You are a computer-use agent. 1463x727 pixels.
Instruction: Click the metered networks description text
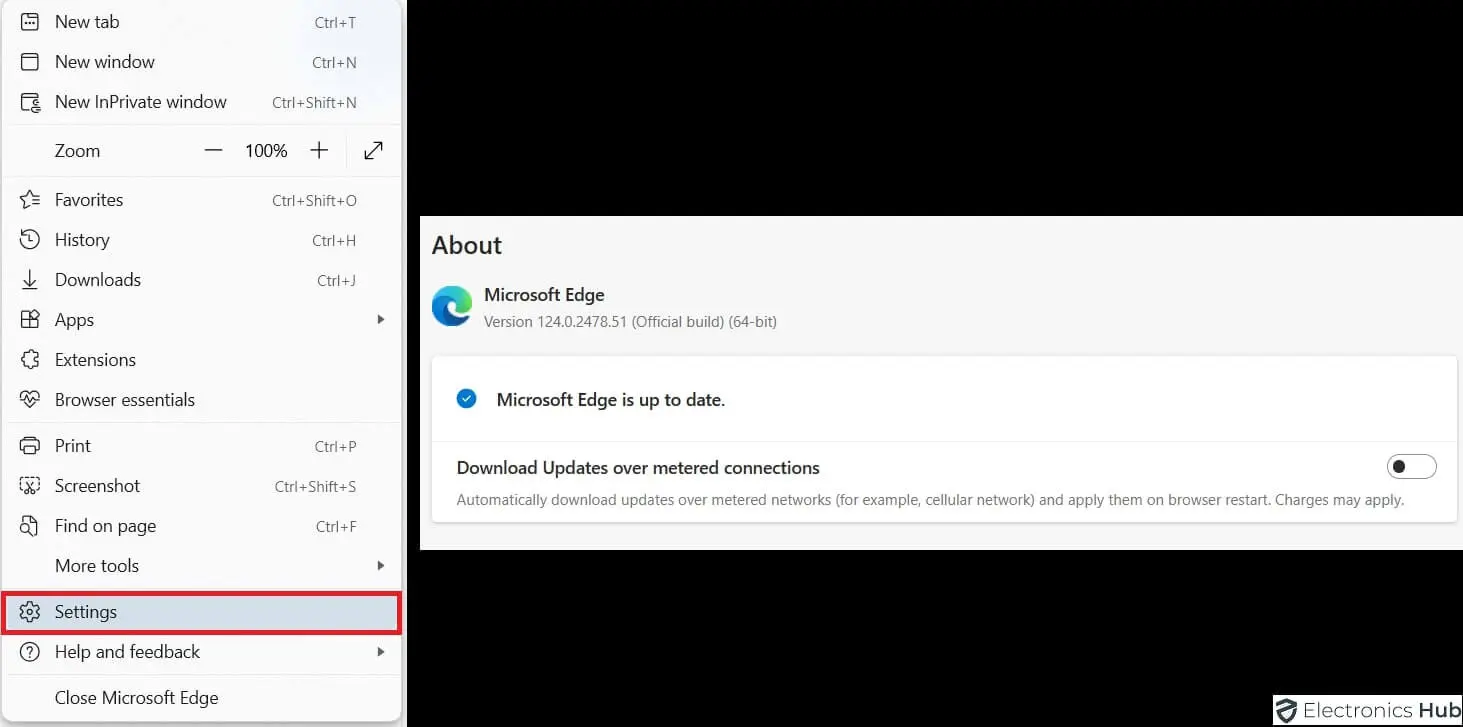click(x=930, y=499)
